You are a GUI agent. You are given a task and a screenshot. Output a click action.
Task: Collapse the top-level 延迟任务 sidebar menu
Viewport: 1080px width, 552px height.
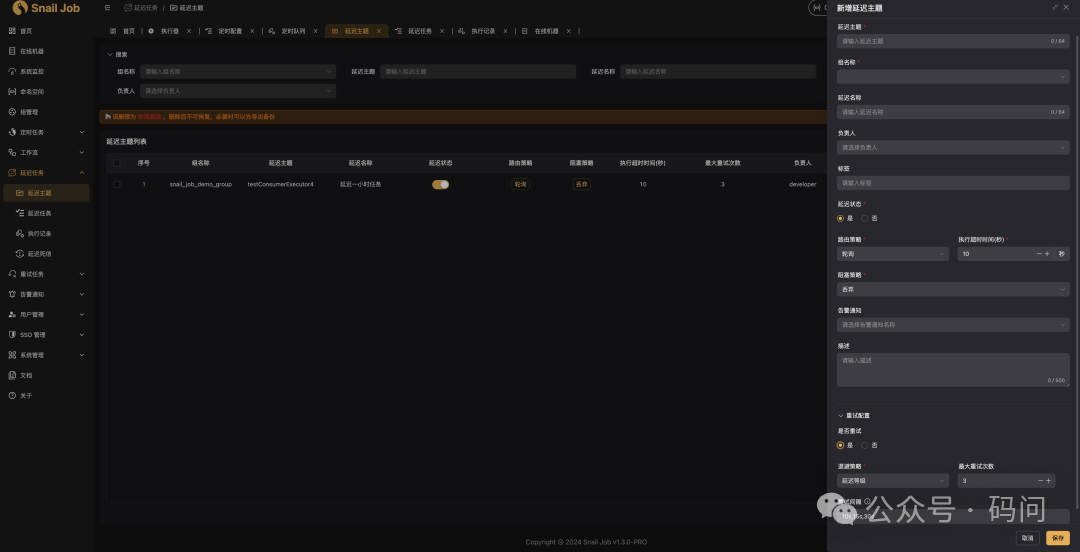46,172
